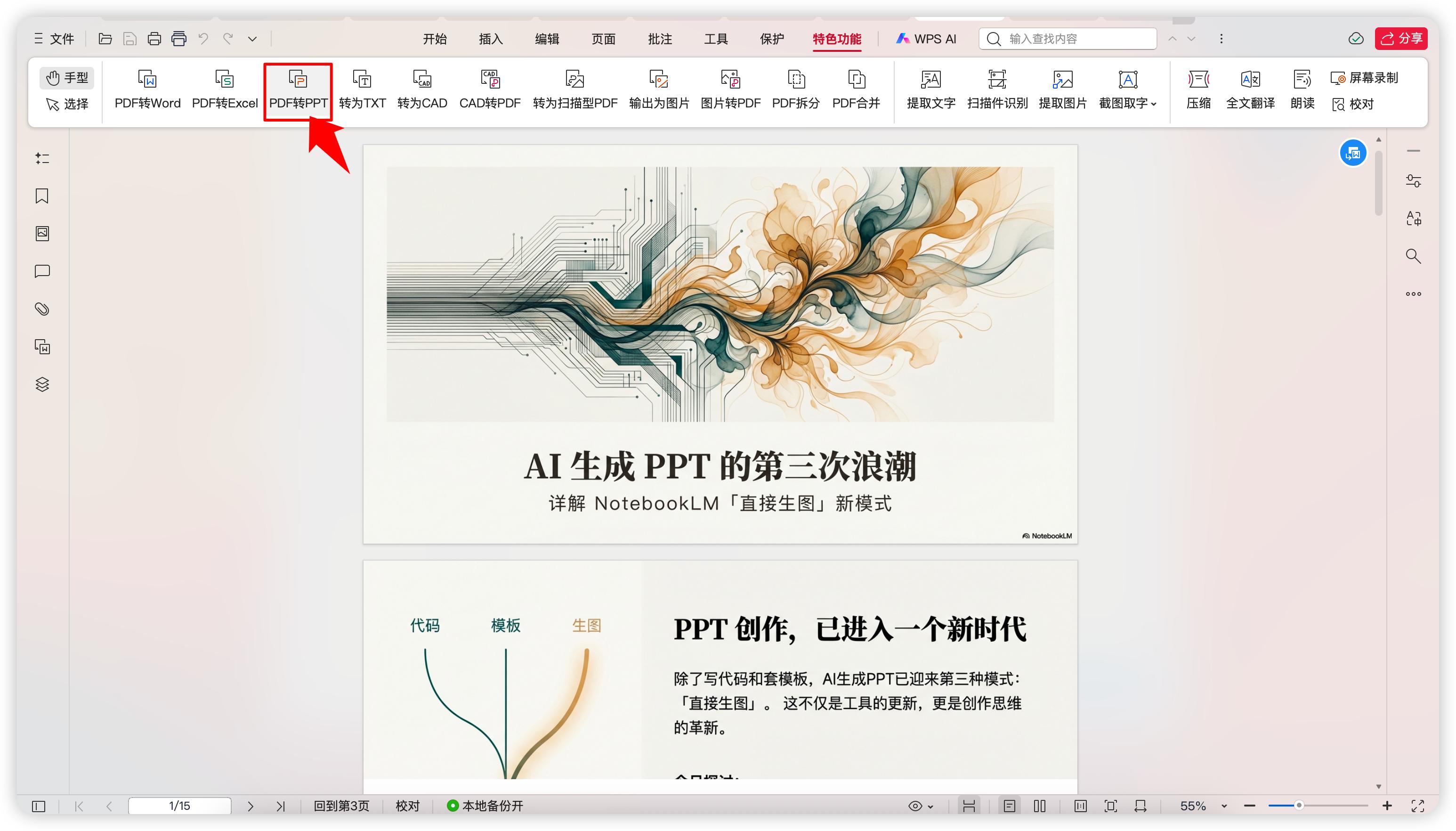Click the attachments paperclip sidebar icon

(x=42, y=309)
